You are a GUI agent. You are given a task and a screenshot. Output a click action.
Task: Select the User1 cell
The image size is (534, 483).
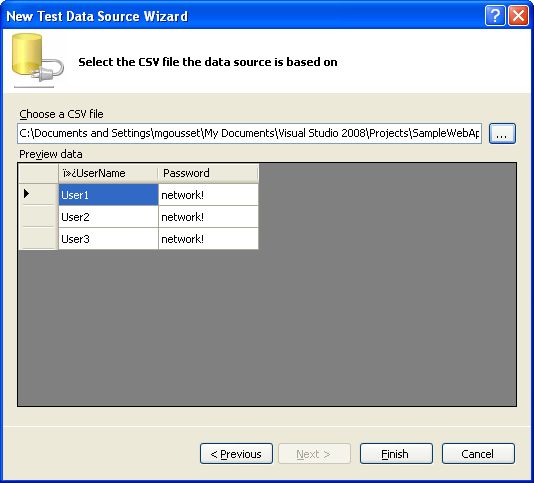point(108,195)
